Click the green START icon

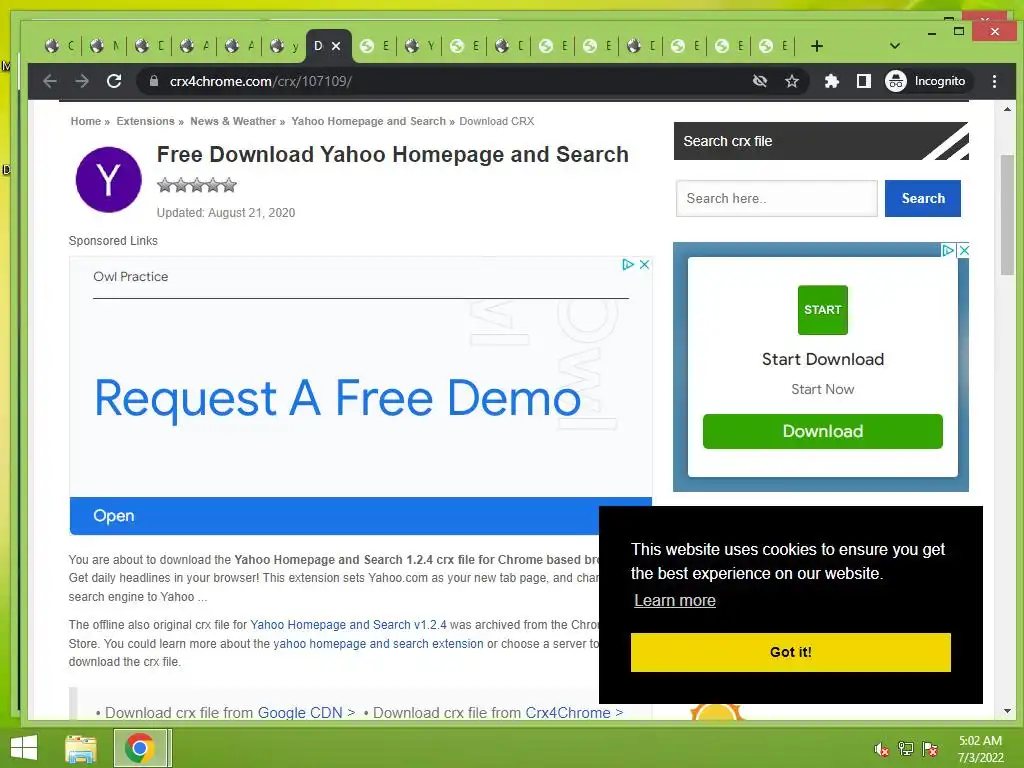pyautogui.click(x=822, y=310)
